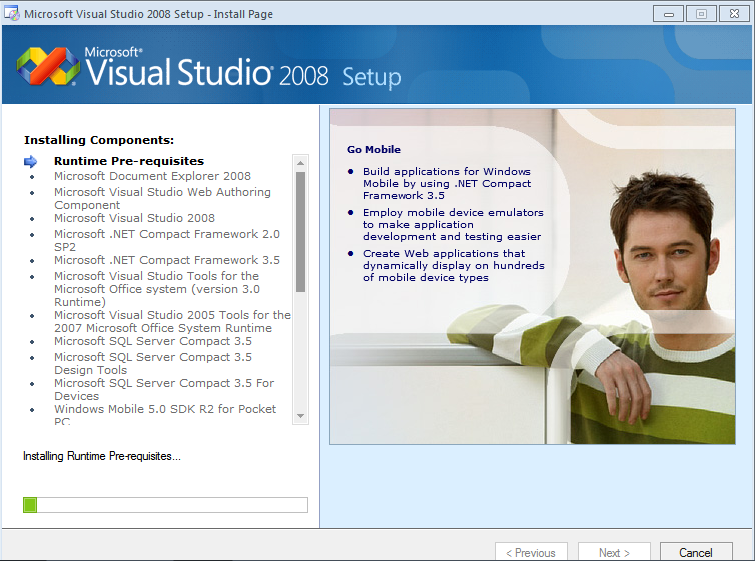This screenshot has height=561, width=755.
Task: Click the scroll up arrow of components list
Action: tap(300, 163)
